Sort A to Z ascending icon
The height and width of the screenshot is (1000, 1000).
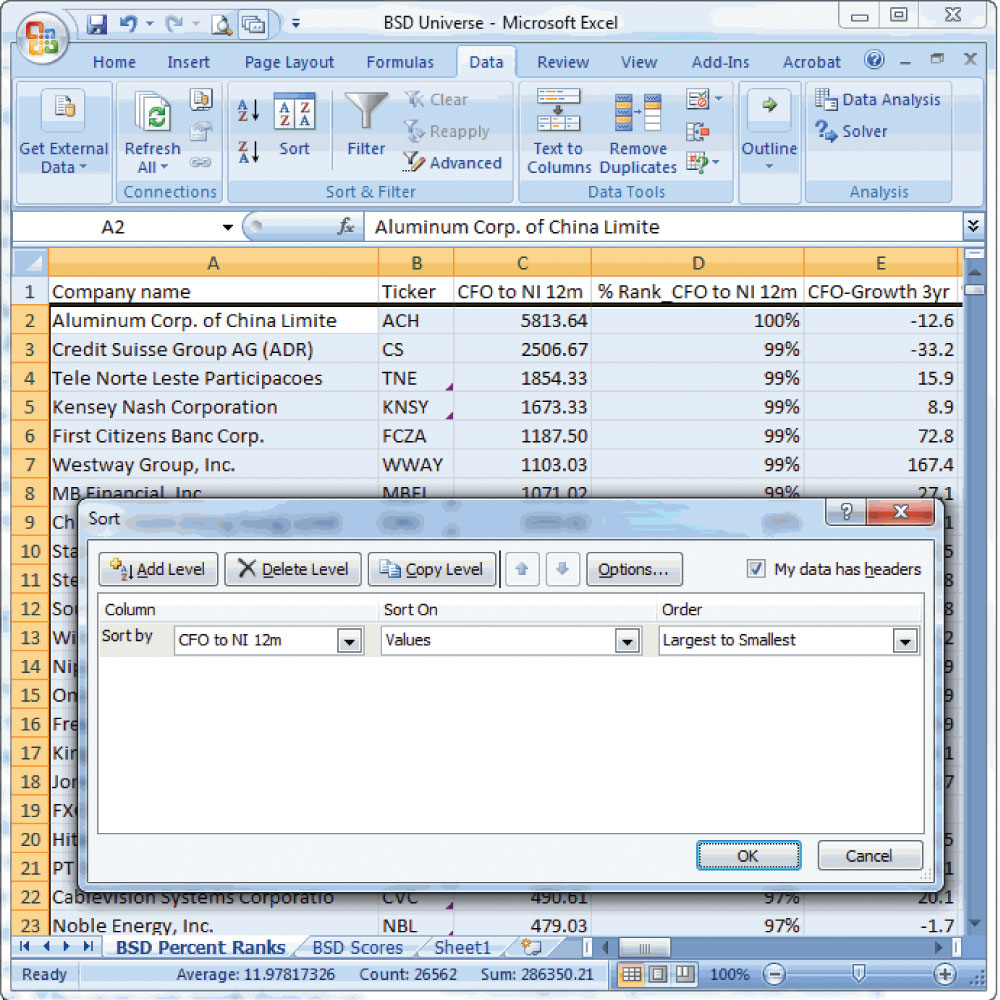(x=248, y=111)
